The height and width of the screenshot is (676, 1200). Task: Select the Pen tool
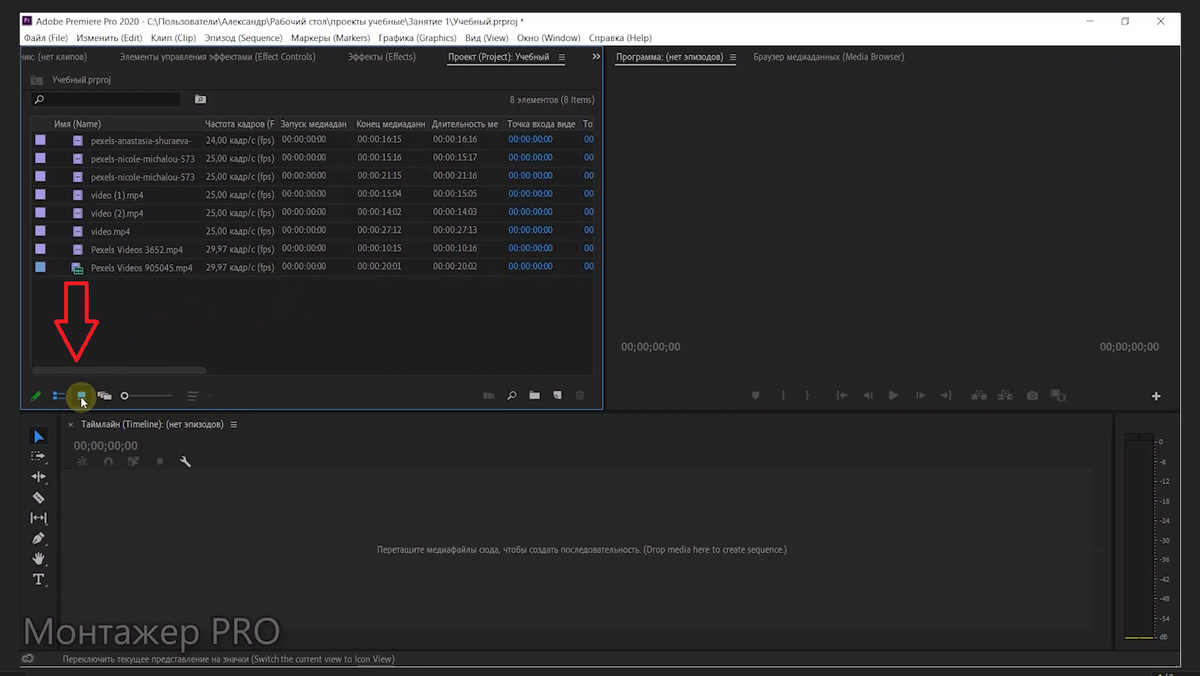coord(38,538)
